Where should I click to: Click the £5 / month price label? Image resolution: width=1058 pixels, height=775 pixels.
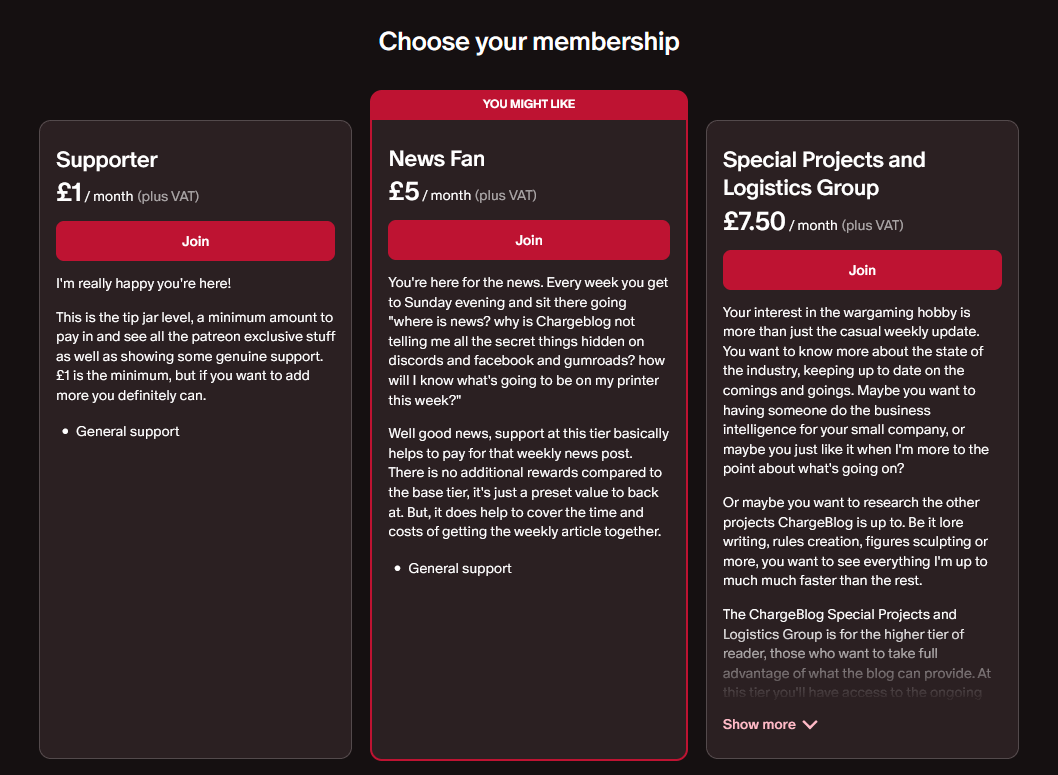[x=462, y=193]
